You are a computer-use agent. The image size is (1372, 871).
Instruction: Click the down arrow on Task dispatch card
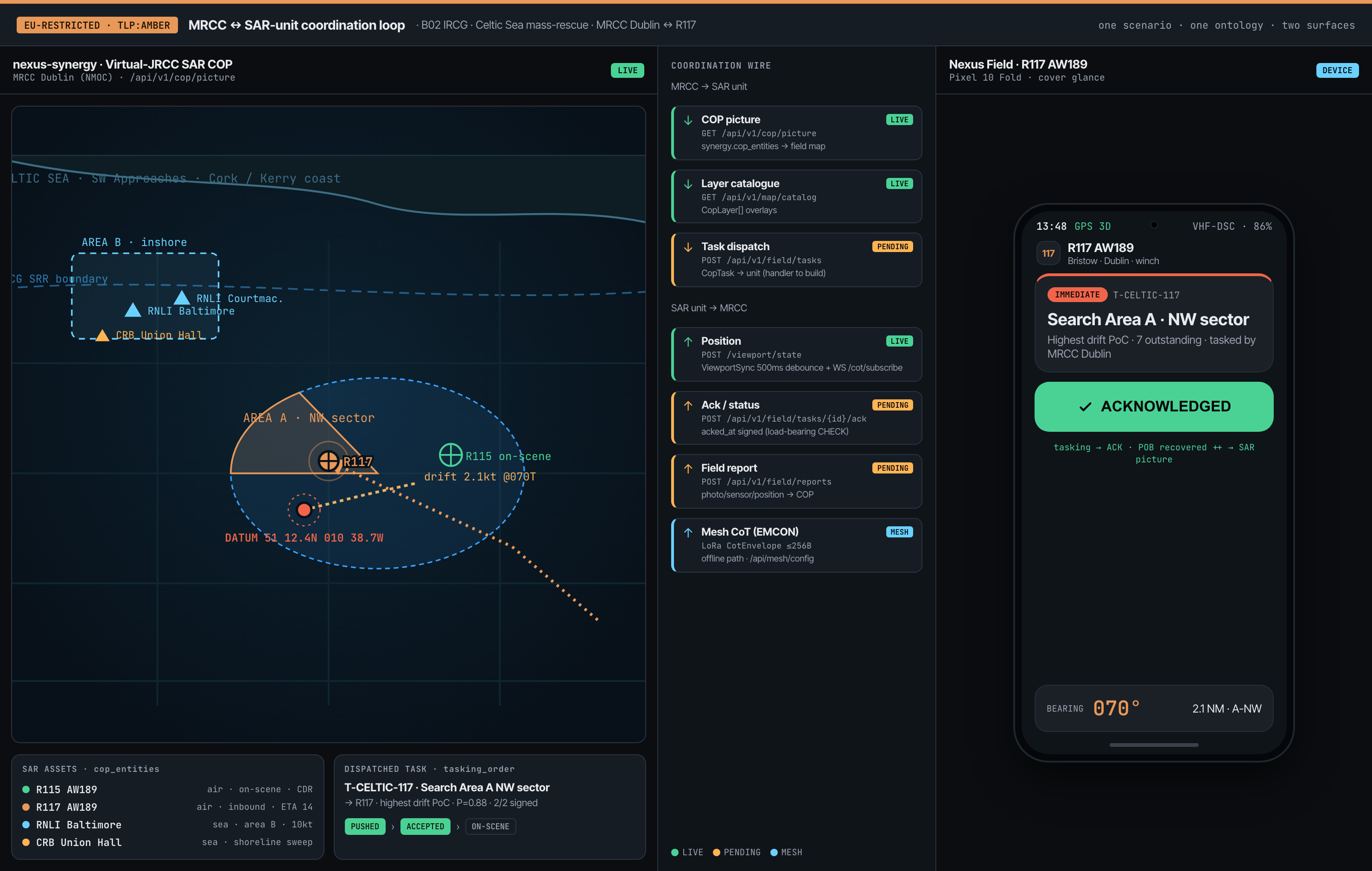point(688,247)
